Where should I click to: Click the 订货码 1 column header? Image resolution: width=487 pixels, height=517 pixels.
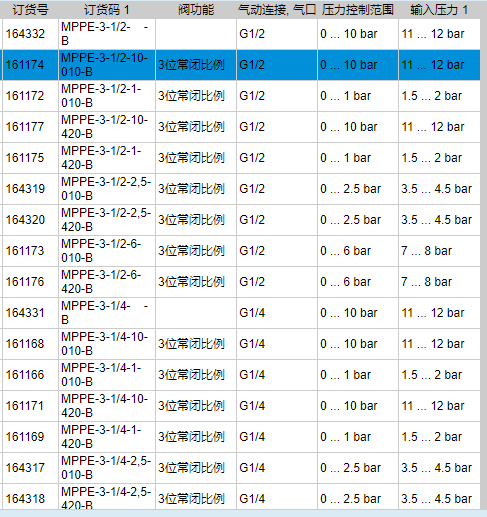coord(106,10)
